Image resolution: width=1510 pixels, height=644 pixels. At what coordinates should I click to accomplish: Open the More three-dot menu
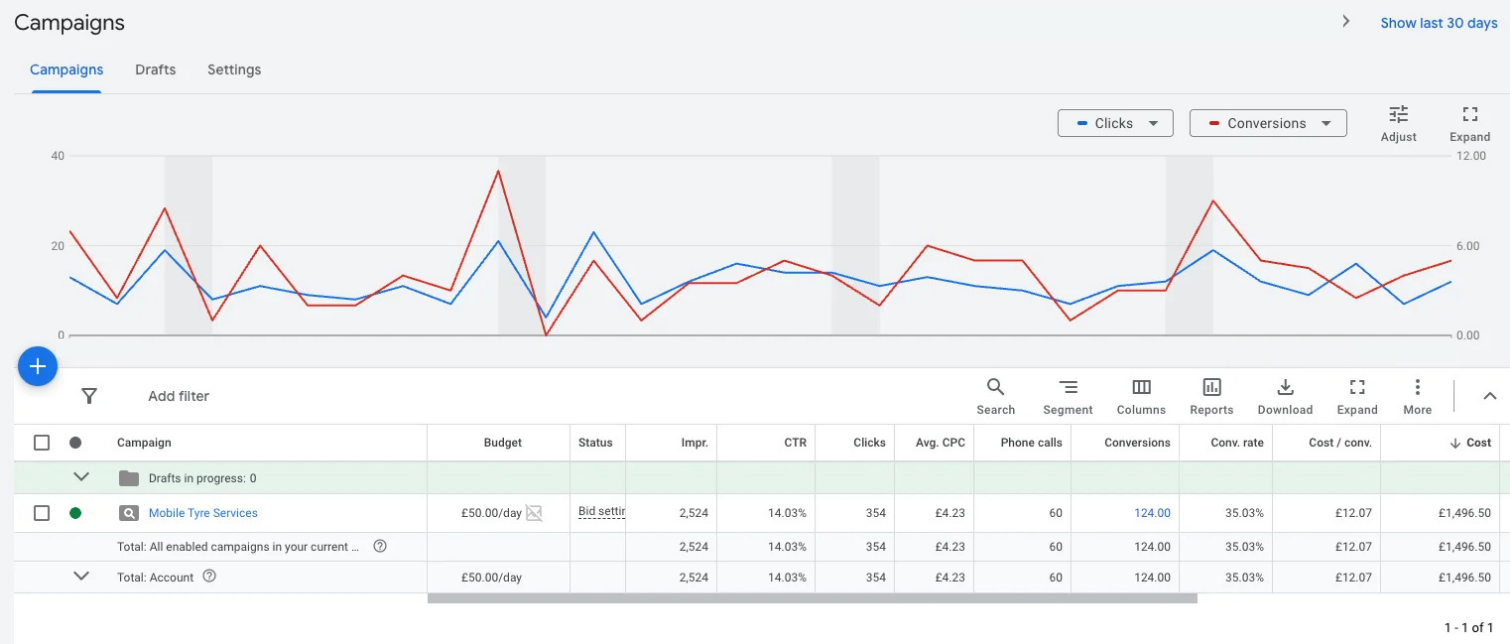(x=1417, y=396)
